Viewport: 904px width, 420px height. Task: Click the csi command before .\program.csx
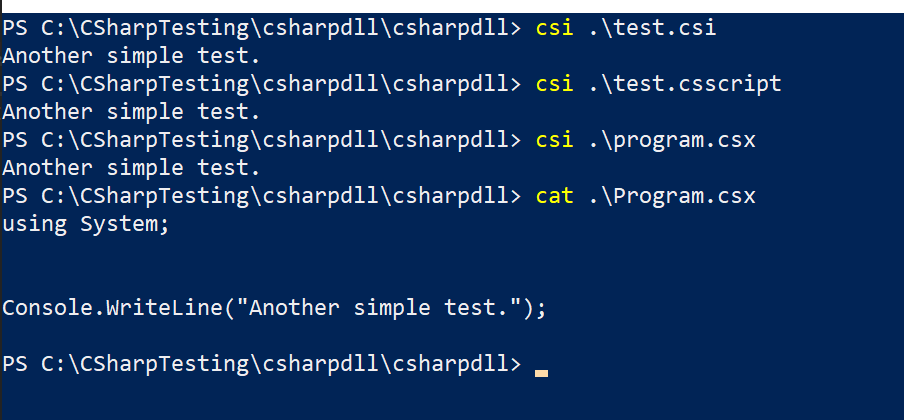pyautogui.click(x=554, y=140)
